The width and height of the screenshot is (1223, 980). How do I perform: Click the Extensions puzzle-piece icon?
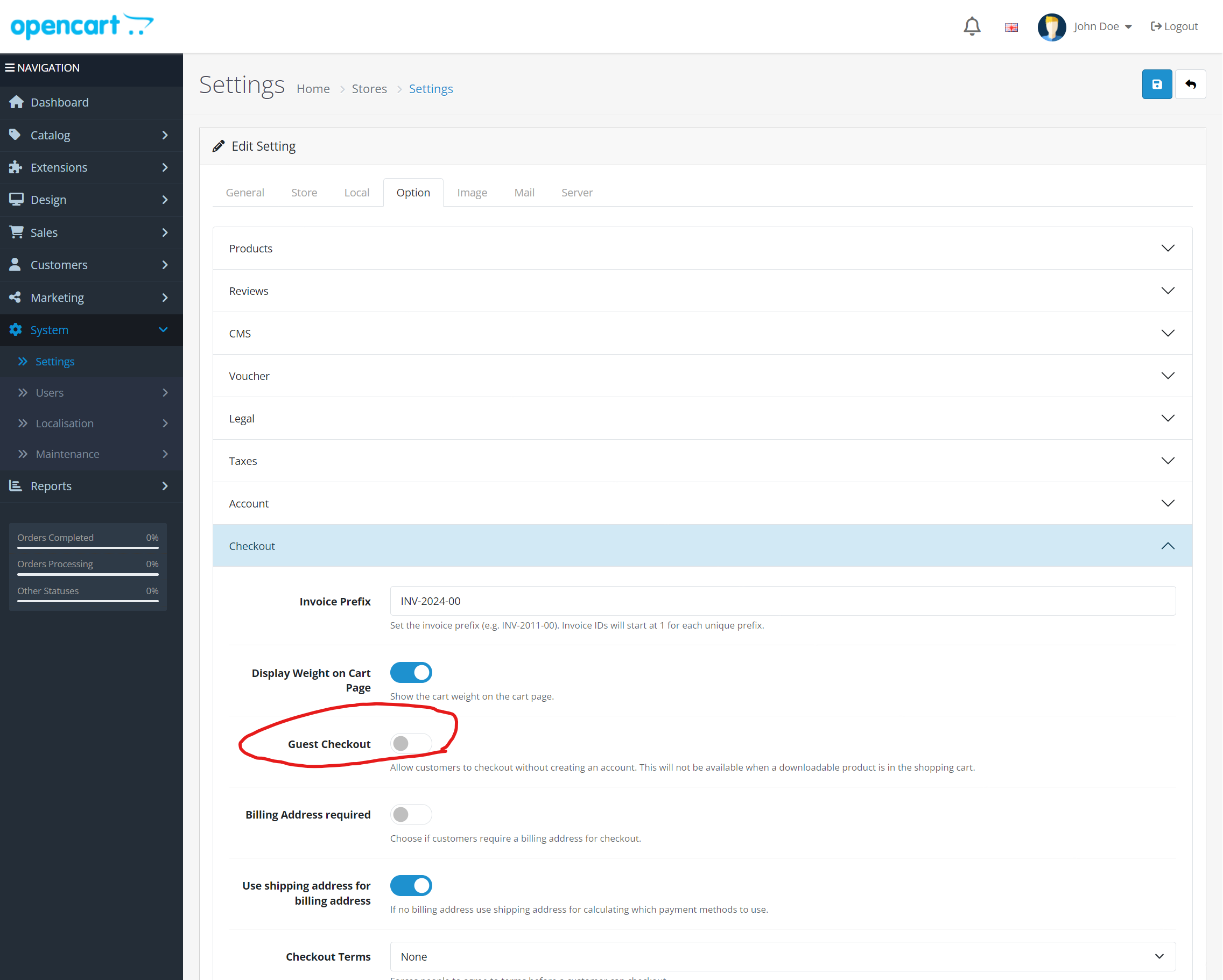coord(15,167)
